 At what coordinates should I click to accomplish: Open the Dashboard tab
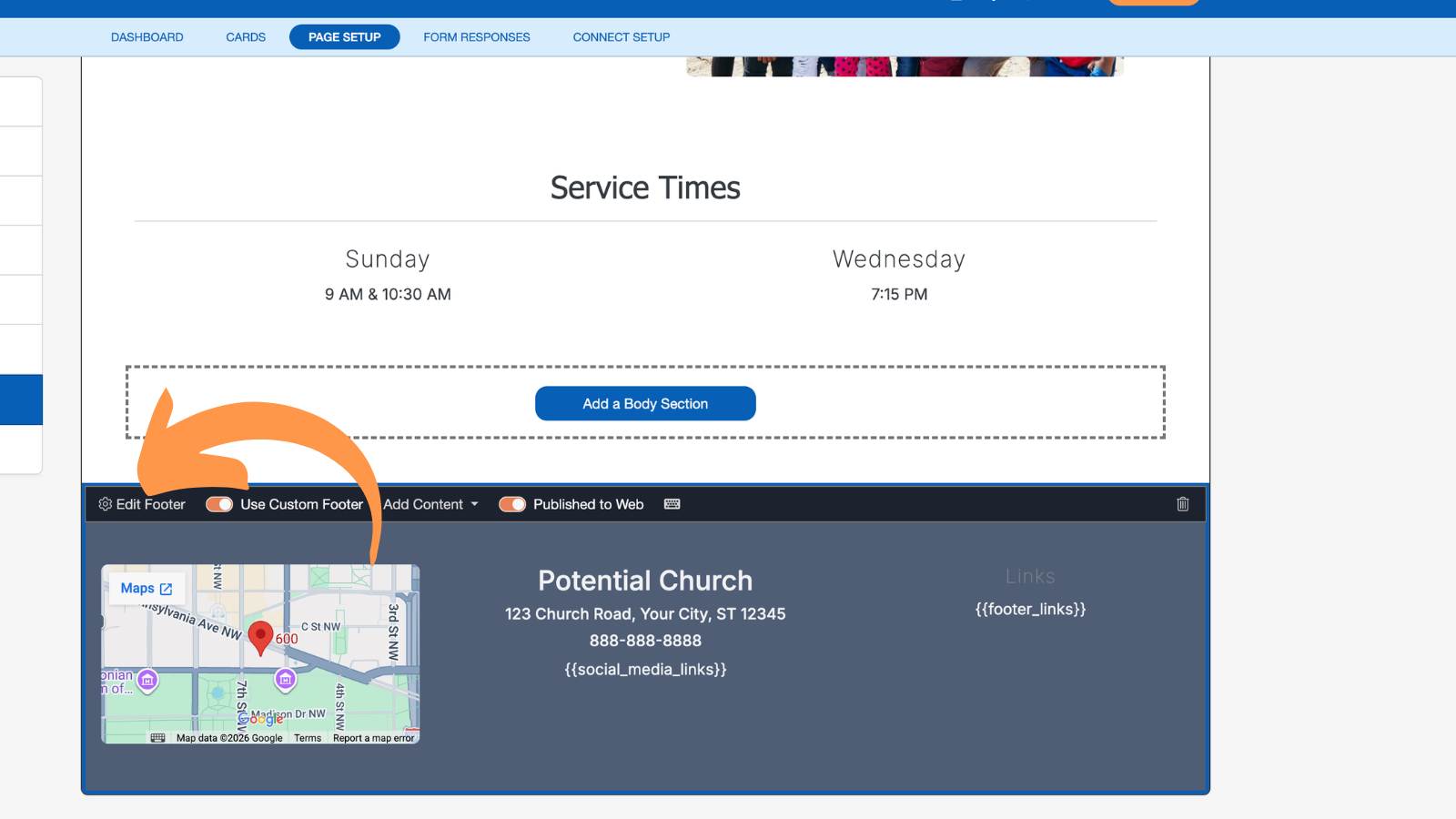[x=147, y=37]
